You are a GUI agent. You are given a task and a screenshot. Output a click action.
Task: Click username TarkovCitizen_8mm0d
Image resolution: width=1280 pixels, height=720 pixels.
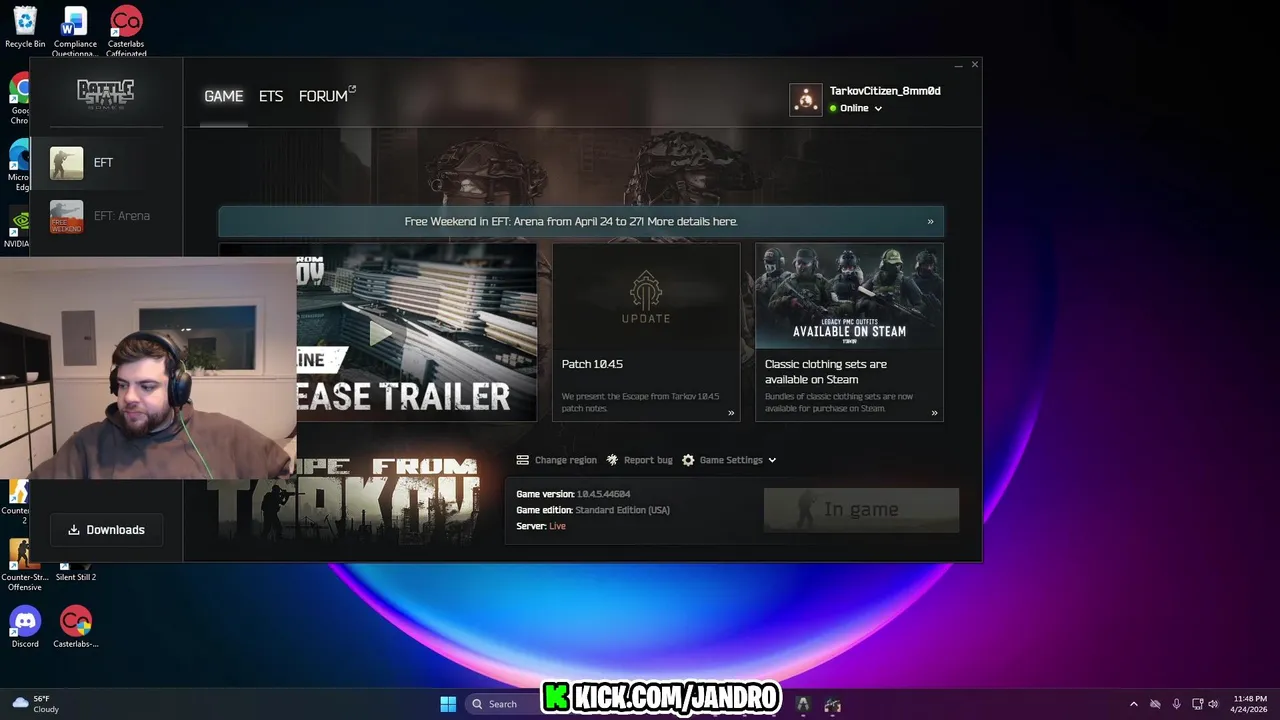pos(885,91)
